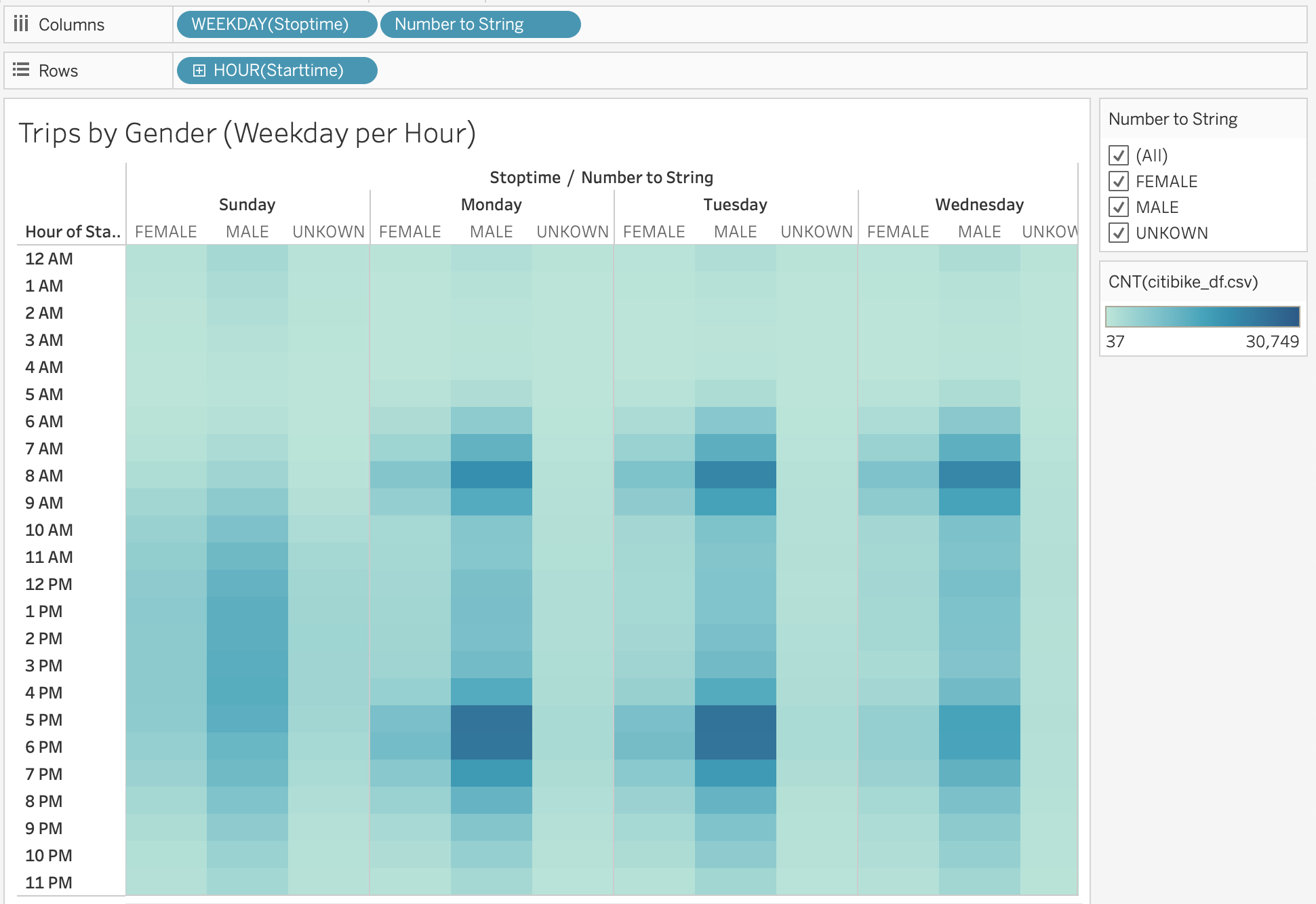Viewport: 1316px width, 904px height.
Task: Click the Hour of Sta.. field label
Action: [x=72, y=232]
